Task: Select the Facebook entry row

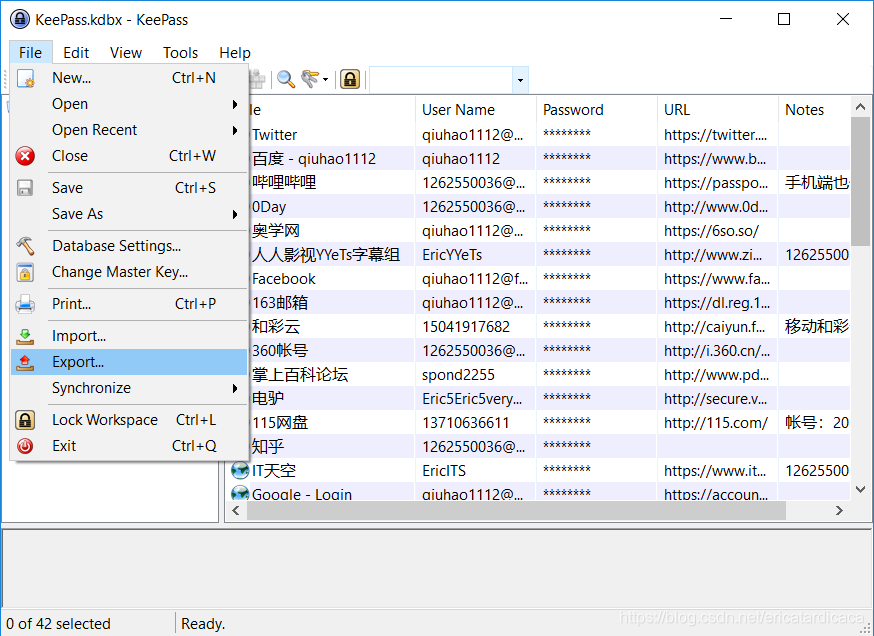Action: click(x=549, y=278)
